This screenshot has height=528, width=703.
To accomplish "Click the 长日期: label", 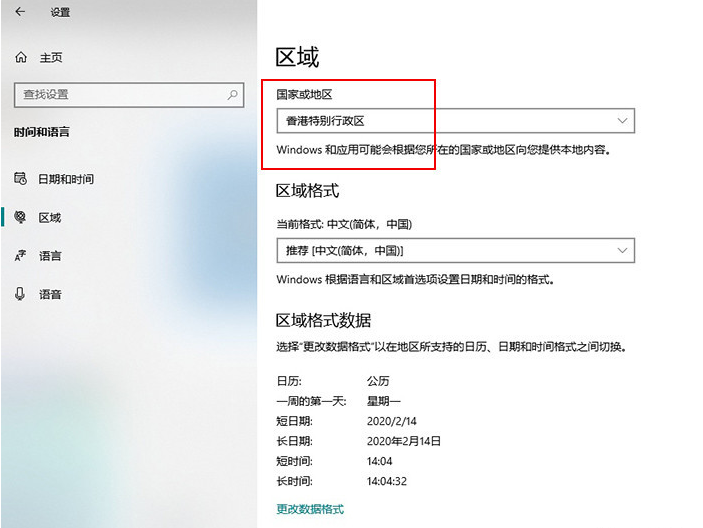I will coord(295,441).
